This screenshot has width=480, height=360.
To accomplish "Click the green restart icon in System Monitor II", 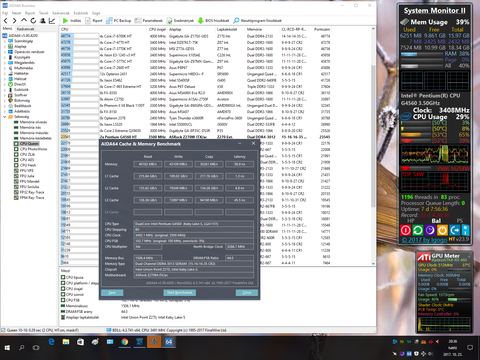I will coord(418,230).
